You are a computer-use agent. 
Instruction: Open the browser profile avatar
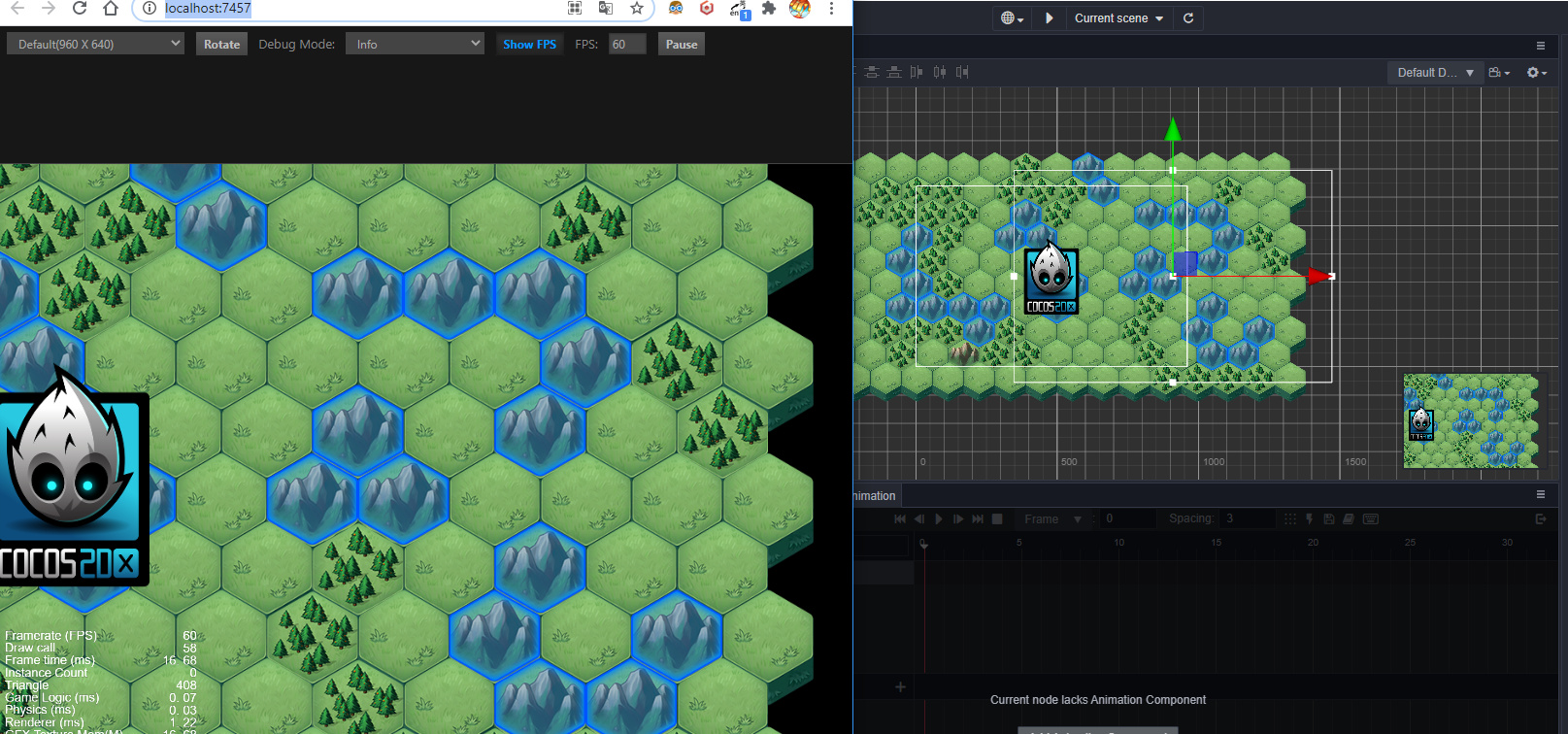click(x=800, y=9)
